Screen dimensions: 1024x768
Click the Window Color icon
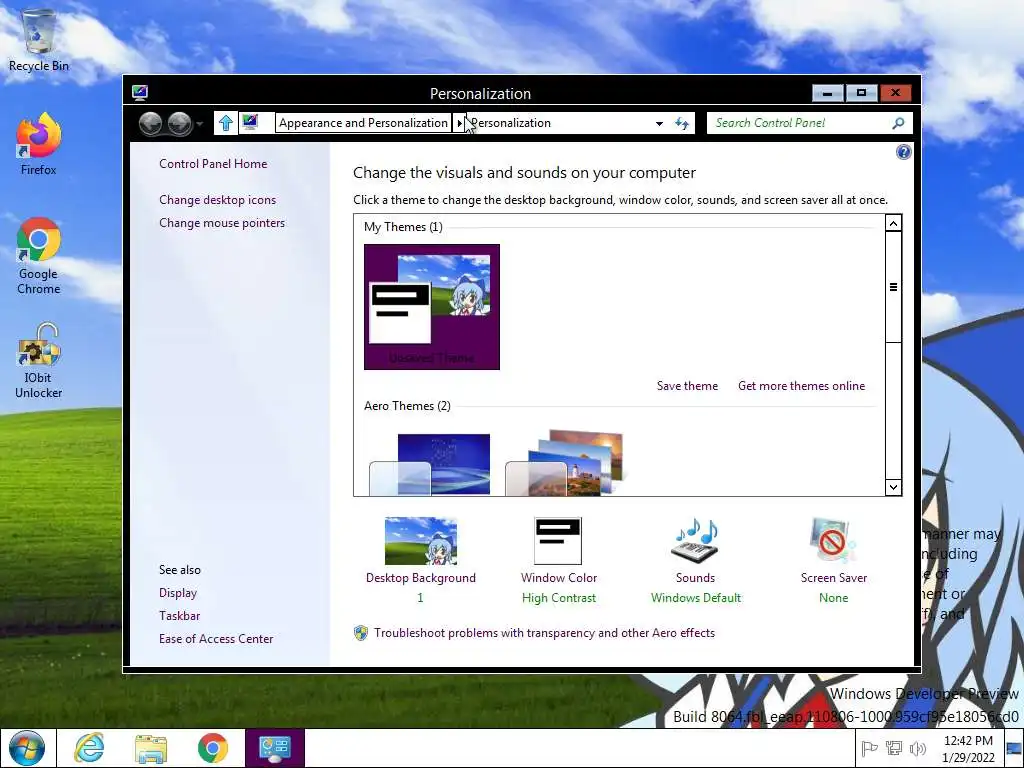(558, 541)
